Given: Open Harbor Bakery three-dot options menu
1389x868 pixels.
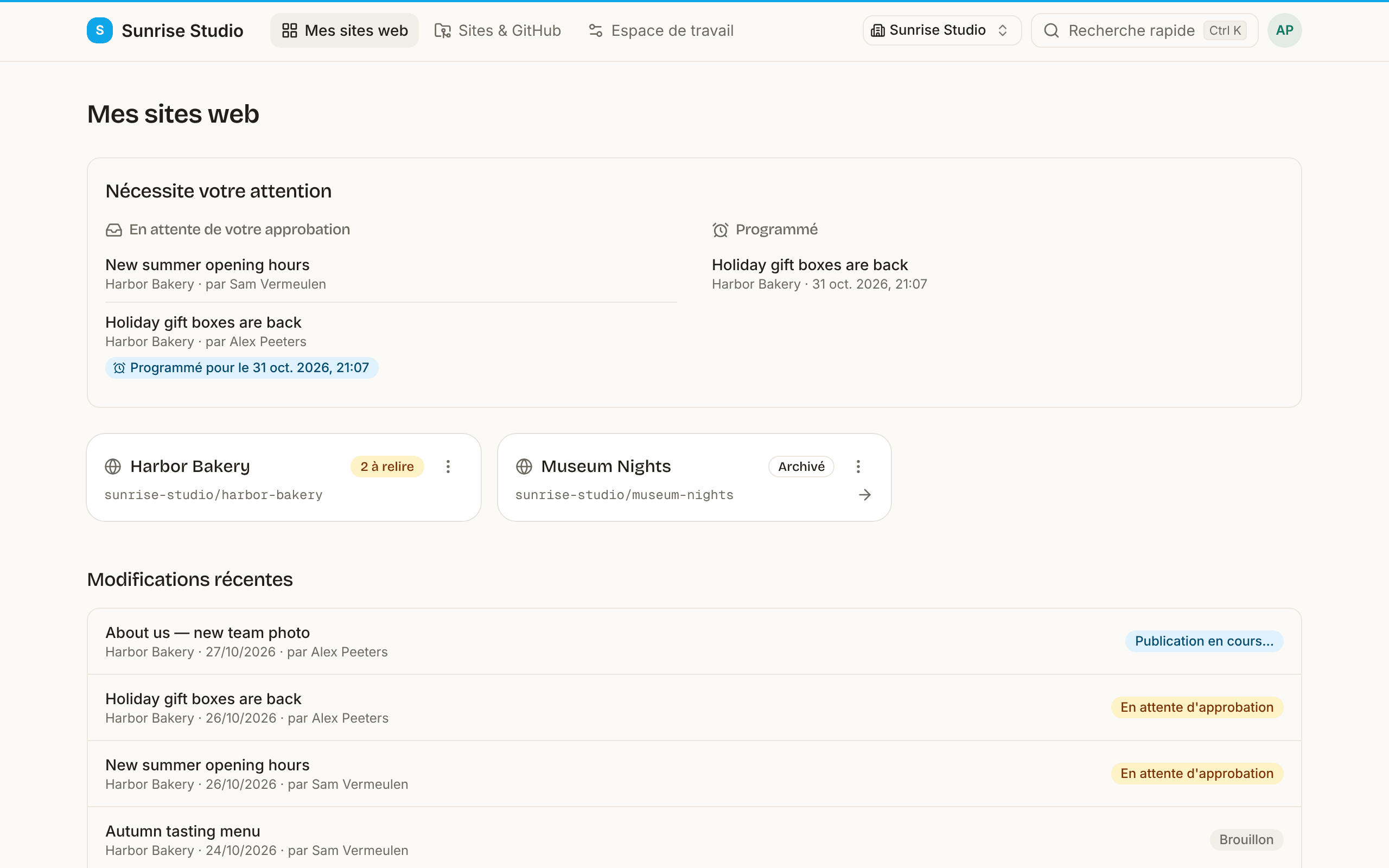Looking at the screenshot, I should (x=448, y=466).
